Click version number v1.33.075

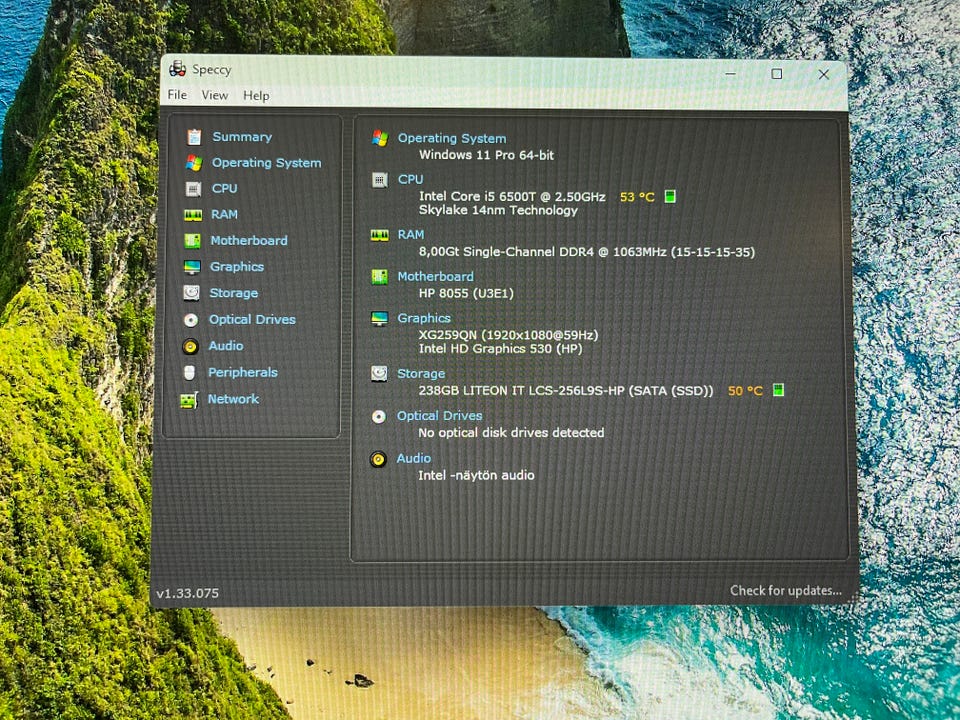pos(187,593)
